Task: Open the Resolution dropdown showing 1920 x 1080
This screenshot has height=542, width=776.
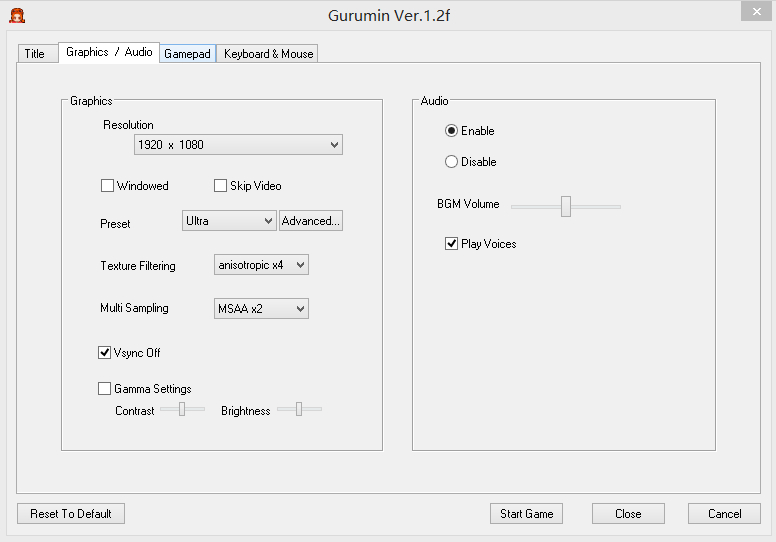Action: (238, 145)
